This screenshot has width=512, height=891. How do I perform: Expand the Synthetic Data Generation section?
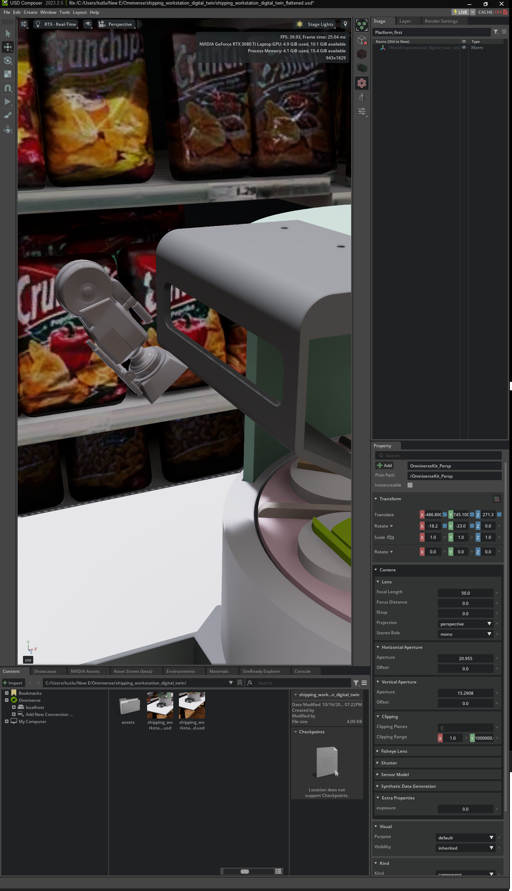(x=438, y=786)
